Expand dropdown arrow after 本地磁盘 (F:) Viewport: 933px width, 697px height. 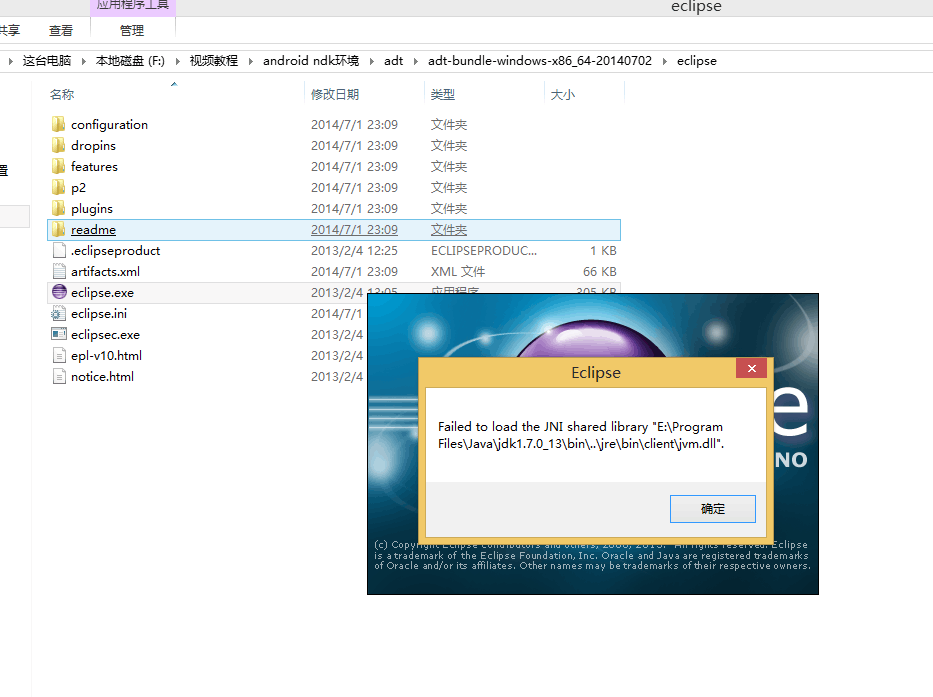click(x=177, y=61)
